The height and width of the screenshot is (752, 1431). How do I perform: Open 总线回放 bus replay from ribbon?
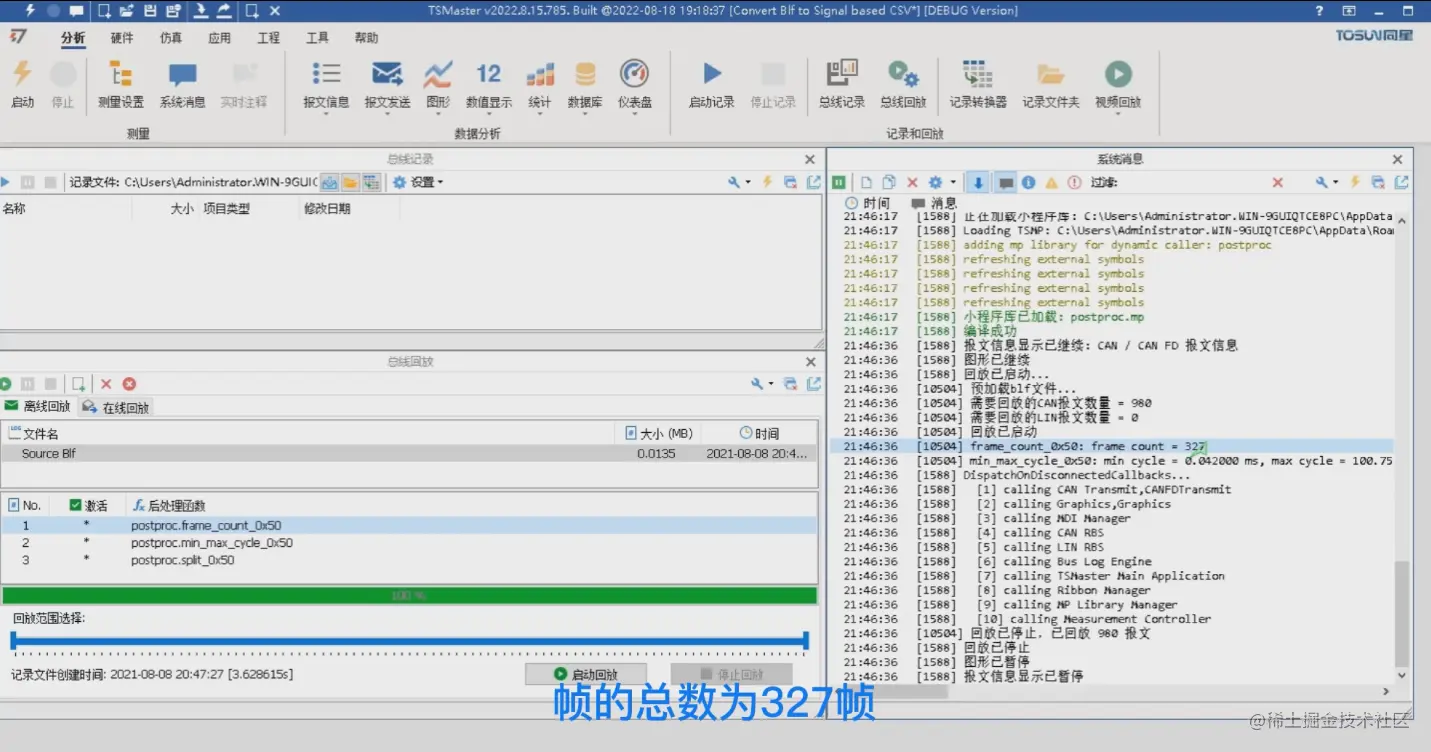pyautogui.click(x=903, y=84)
